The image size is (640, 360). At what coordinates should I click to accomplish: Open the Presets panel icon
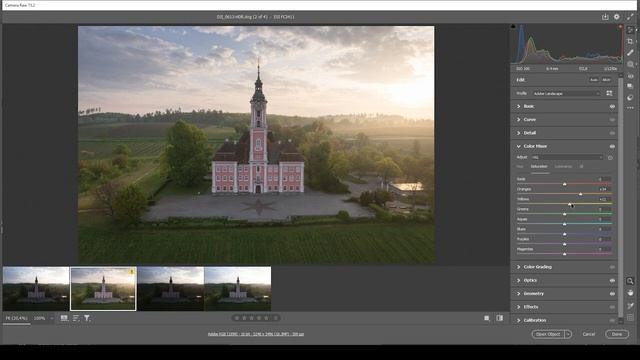point(630,98)
